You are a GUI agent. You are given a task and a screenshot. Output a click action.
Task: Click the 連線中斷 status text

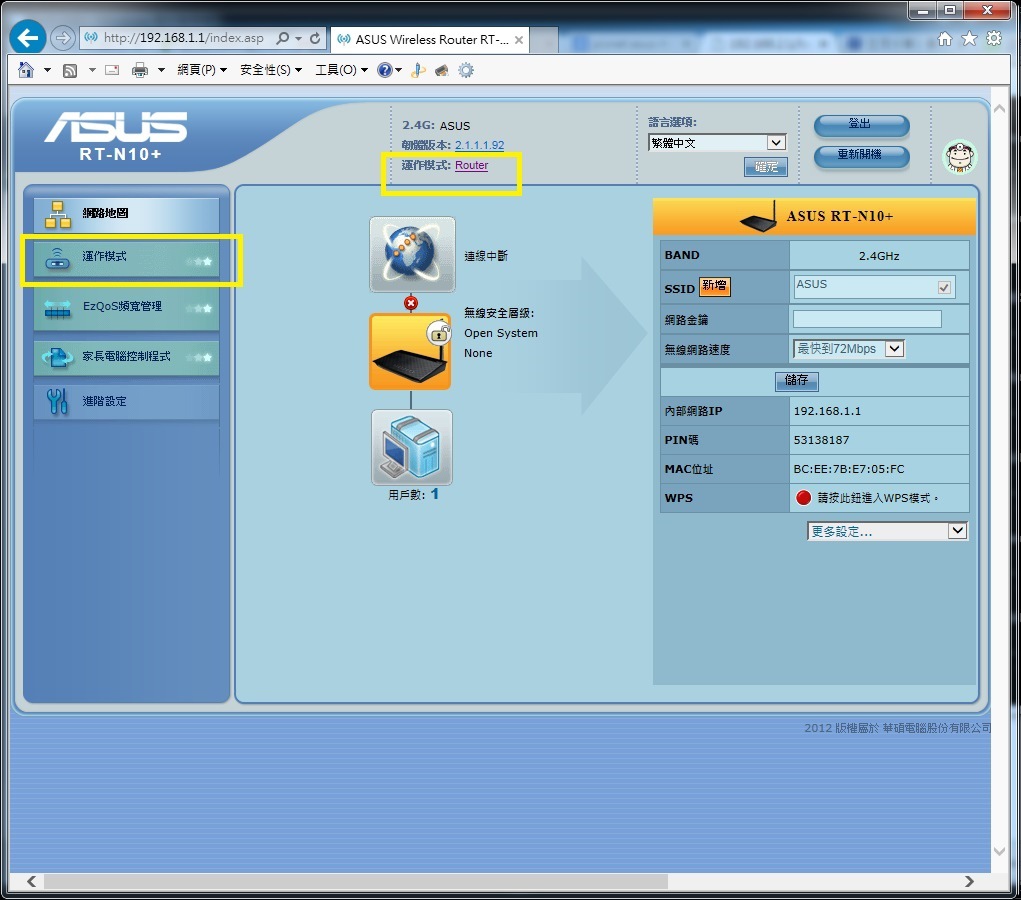(x=486, y=256)
